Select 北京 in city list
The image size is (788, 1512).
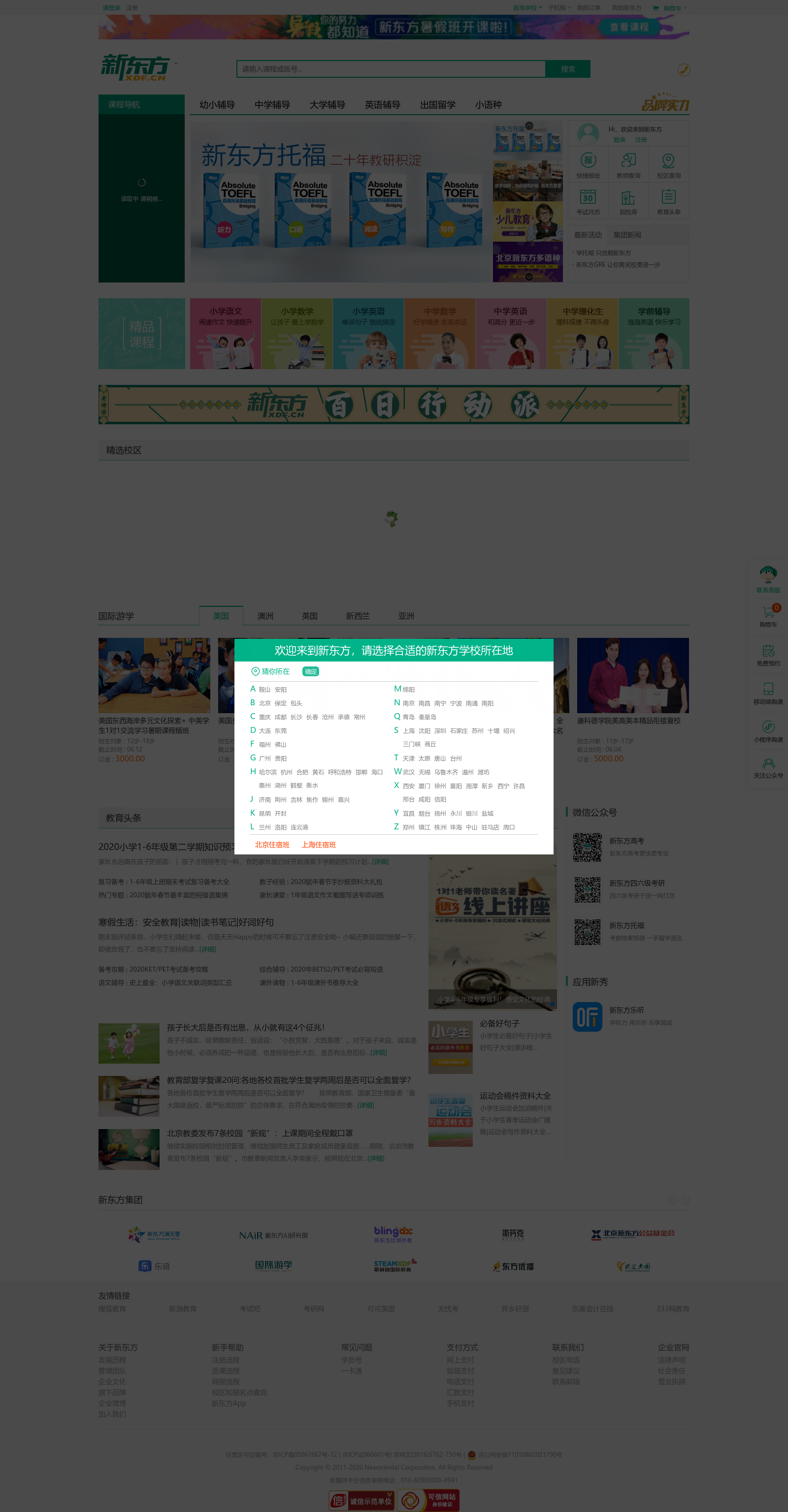click(x=265, y=703)
